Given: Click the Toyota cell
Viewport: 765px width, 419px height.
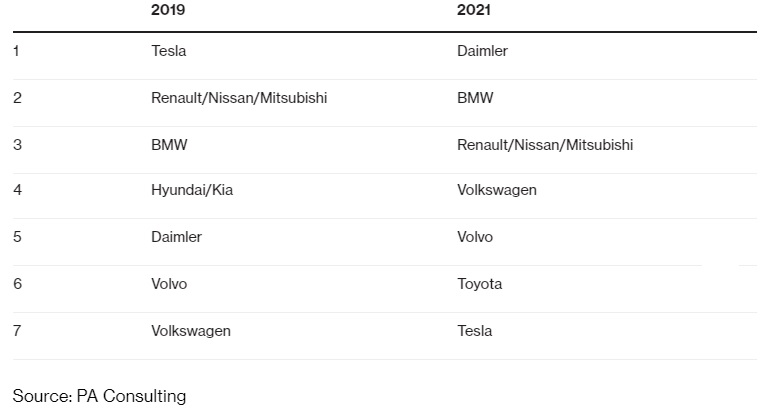Looking at the screenshot, I should [x=480, y=284].
